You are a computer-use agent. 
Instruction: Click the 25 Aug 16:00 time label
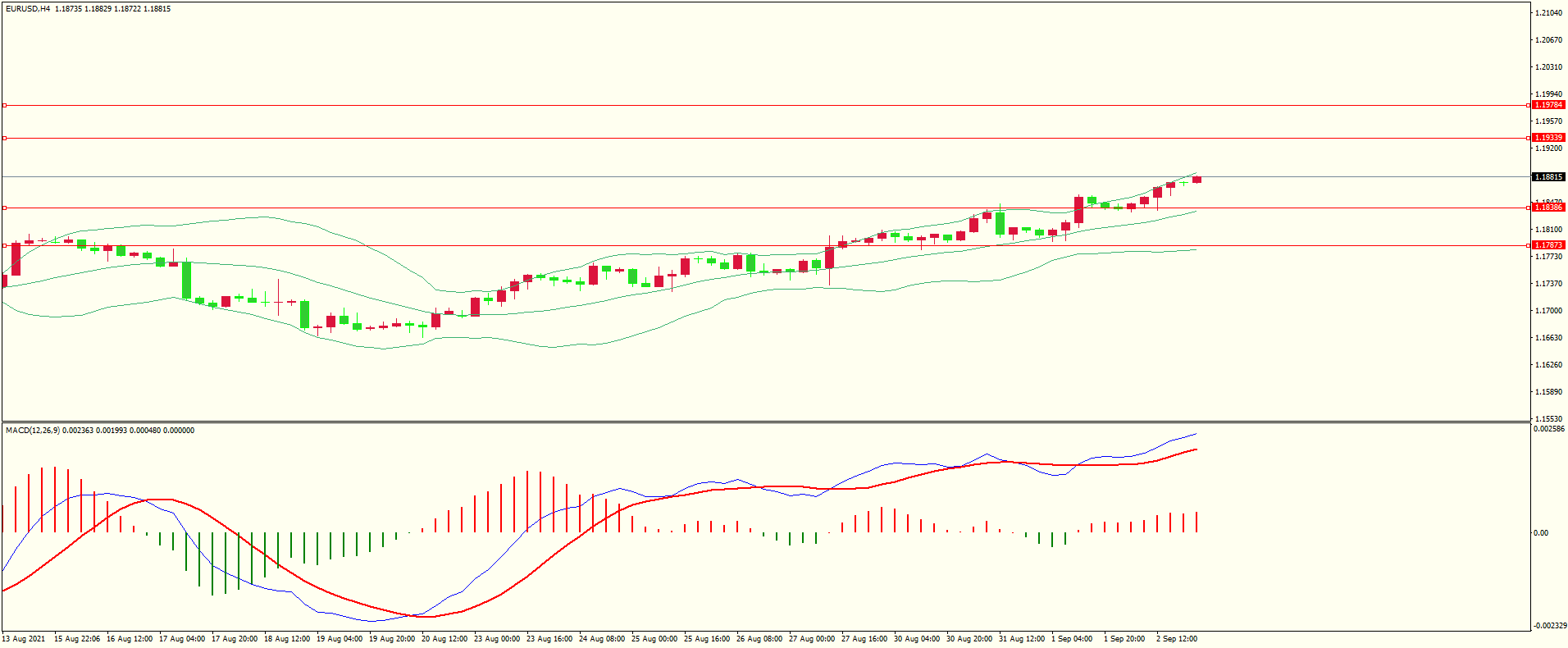tap(707, 639)
